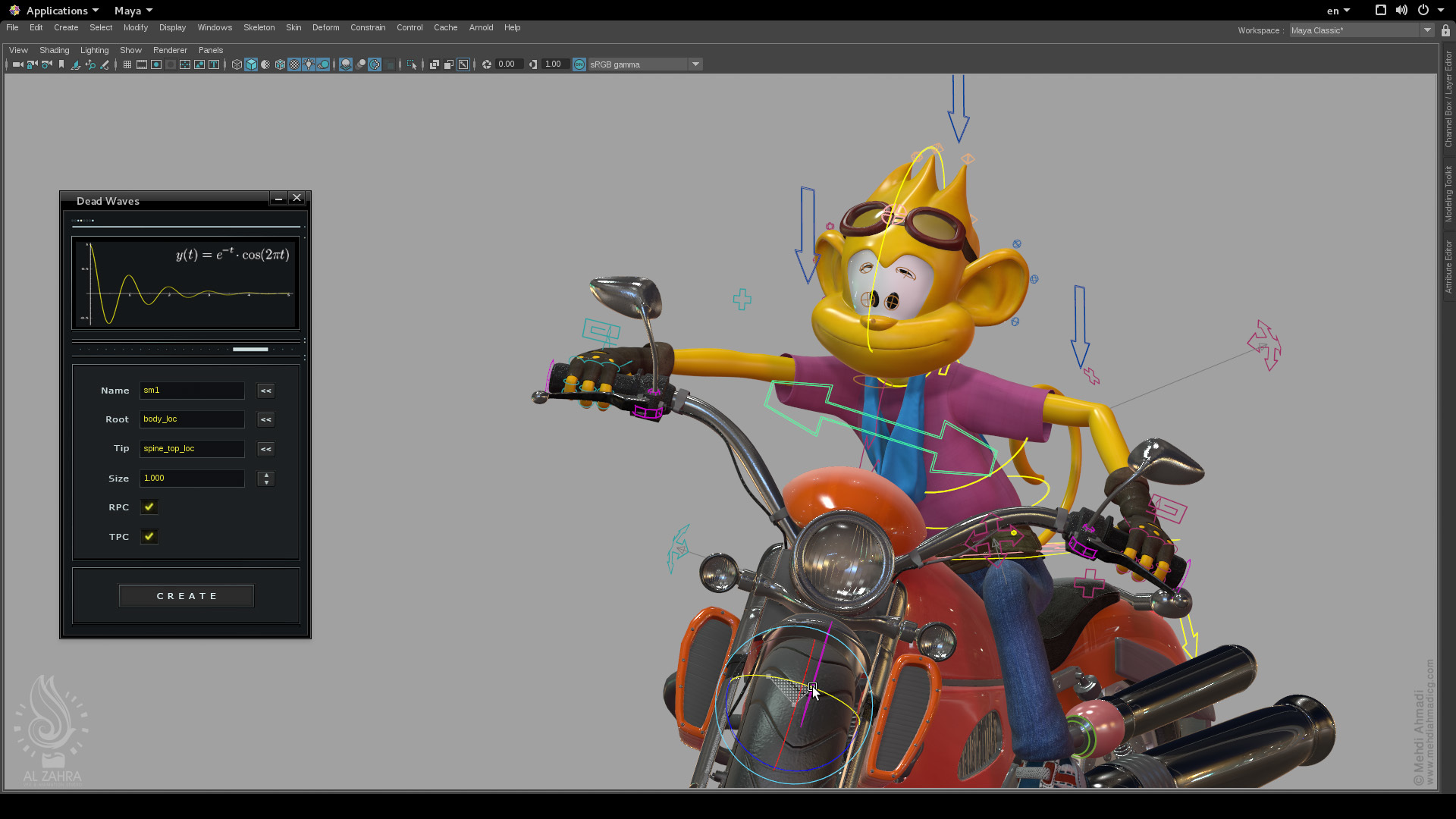
Task: Toggle color management ON button
Action: coord(579,64)
